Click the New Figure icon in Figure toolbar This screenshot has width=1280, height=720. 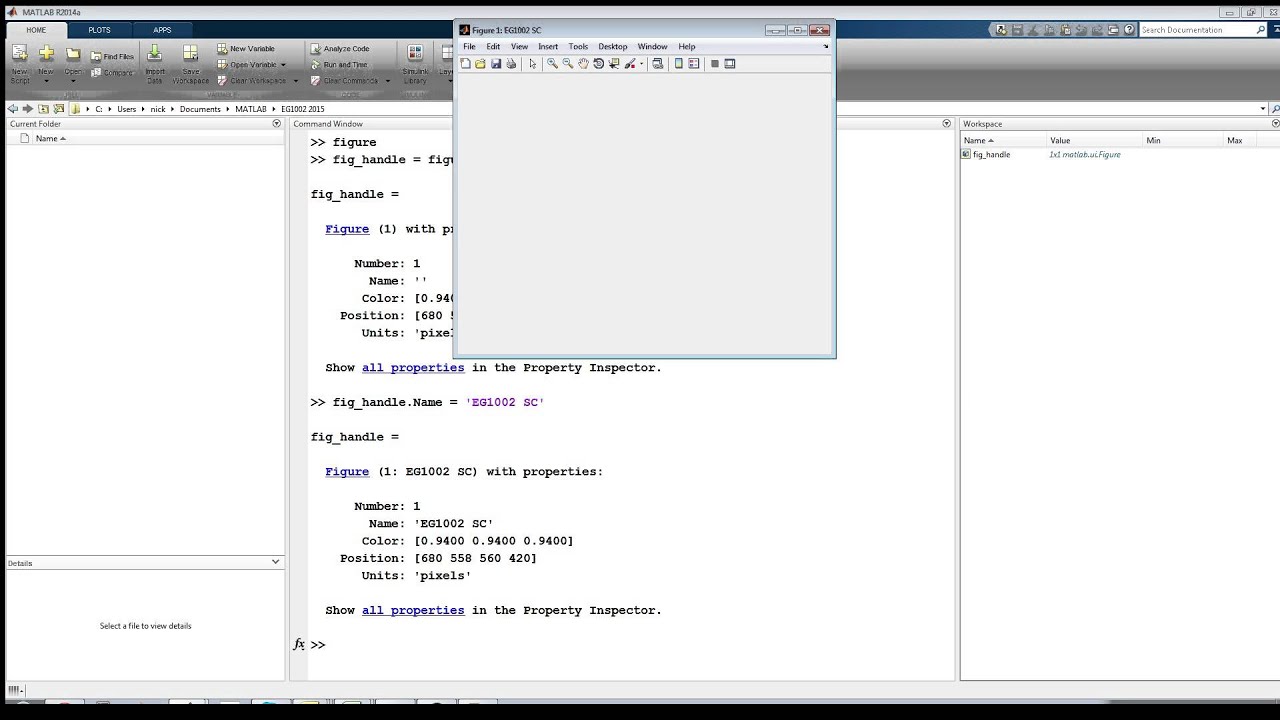[466, 64]
